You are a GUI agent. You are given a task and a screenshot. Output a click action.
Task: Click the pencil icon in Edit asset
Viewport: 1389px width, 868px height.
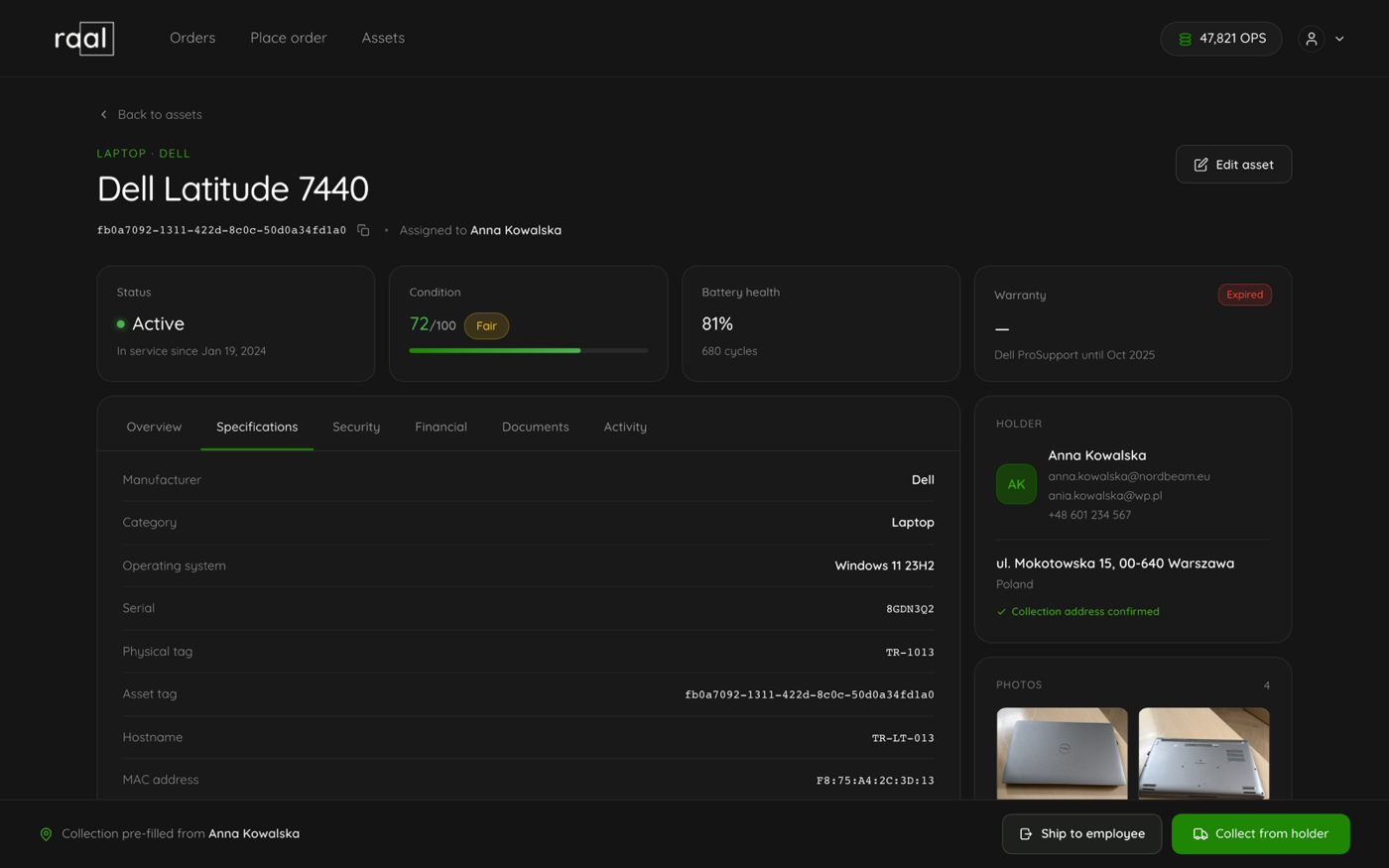click(1200, 165)
